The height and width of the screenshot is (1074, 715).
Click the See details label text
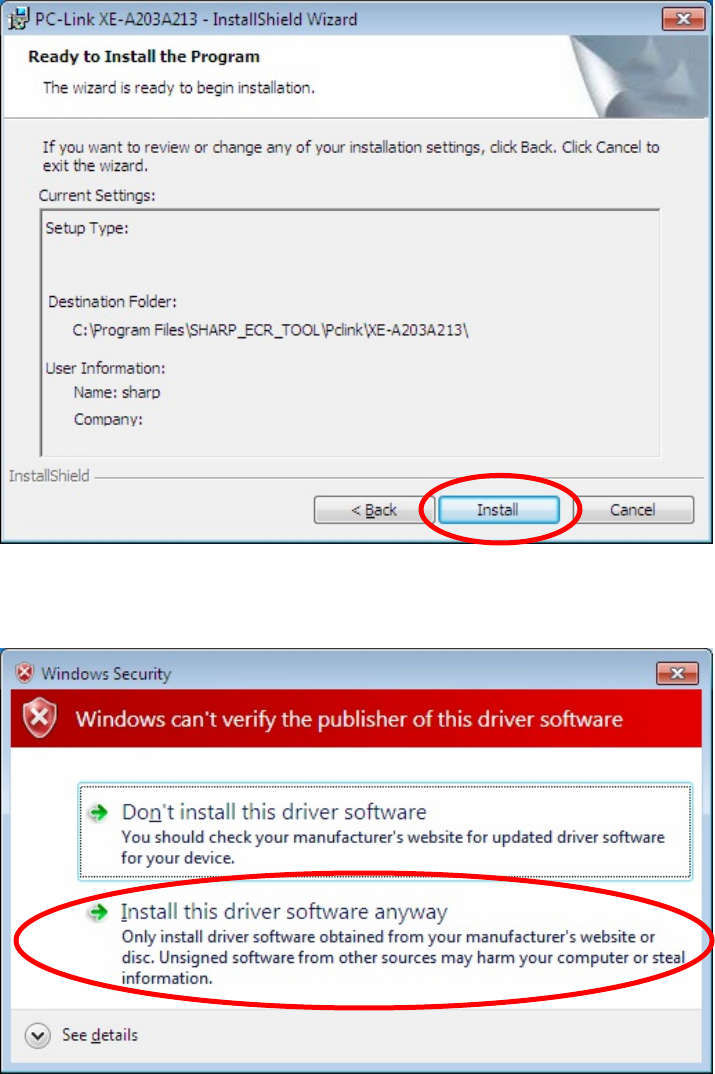click(100, 1035)
